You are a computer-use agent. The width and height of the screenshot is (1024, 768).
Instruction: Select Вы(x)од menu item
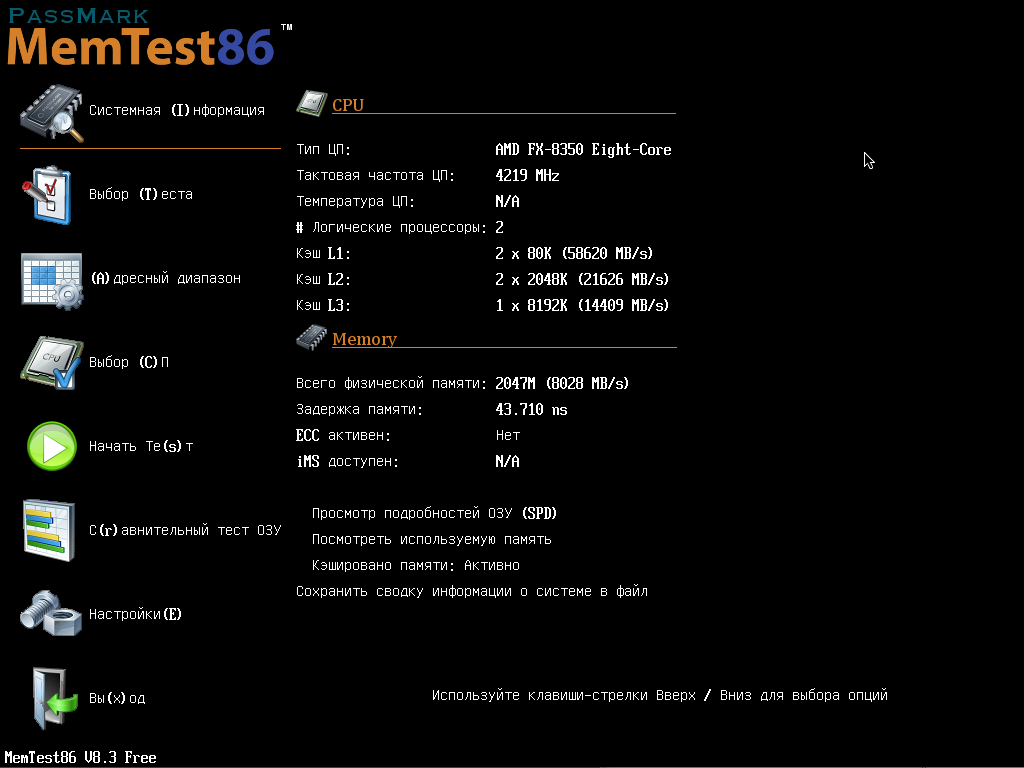tap(117, 699)
